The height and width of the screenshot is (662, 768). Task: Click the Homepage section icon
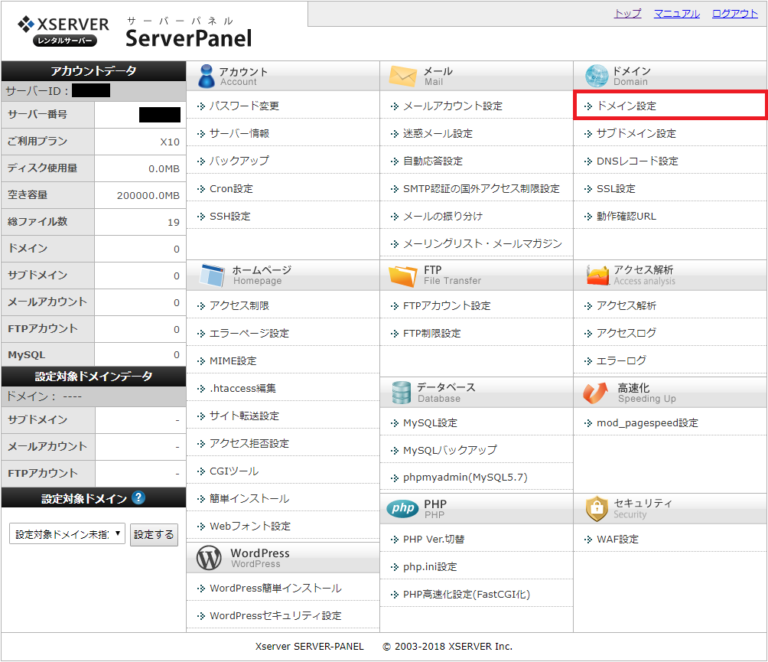(214, 275)
